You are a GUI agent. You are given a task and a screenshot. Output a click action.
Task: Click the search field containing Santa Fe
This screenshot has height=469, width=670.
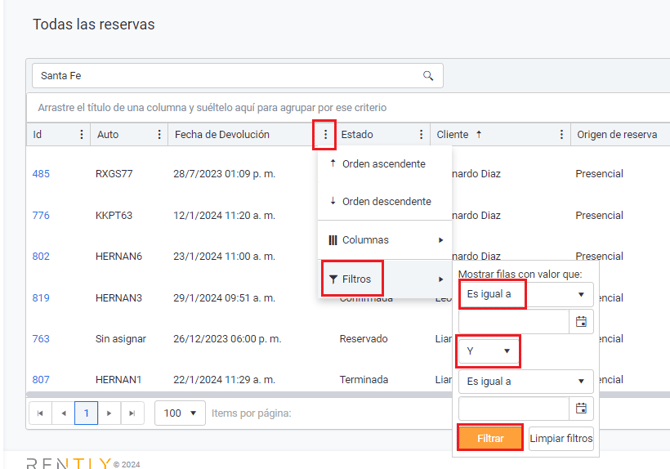coord(225,76)
